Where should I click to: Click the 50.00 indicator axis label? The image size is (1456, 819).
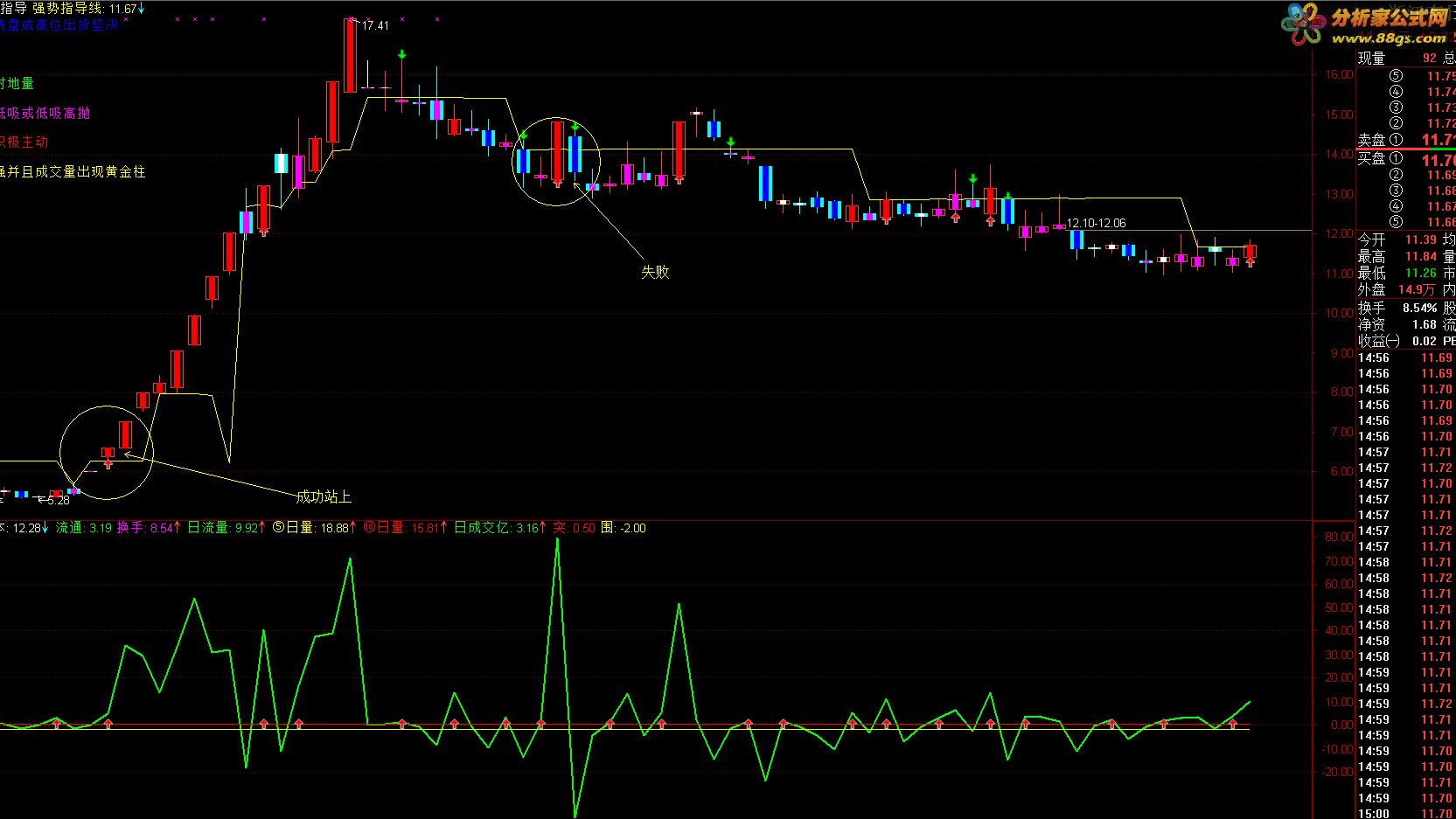(1339, 607)
